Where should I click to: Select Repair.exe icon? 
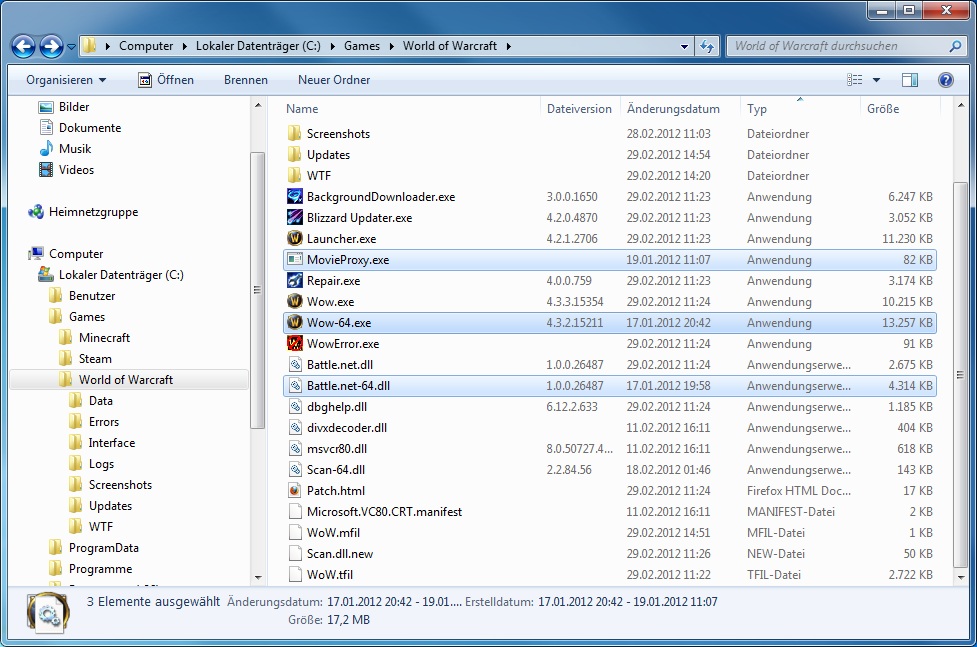295,280
